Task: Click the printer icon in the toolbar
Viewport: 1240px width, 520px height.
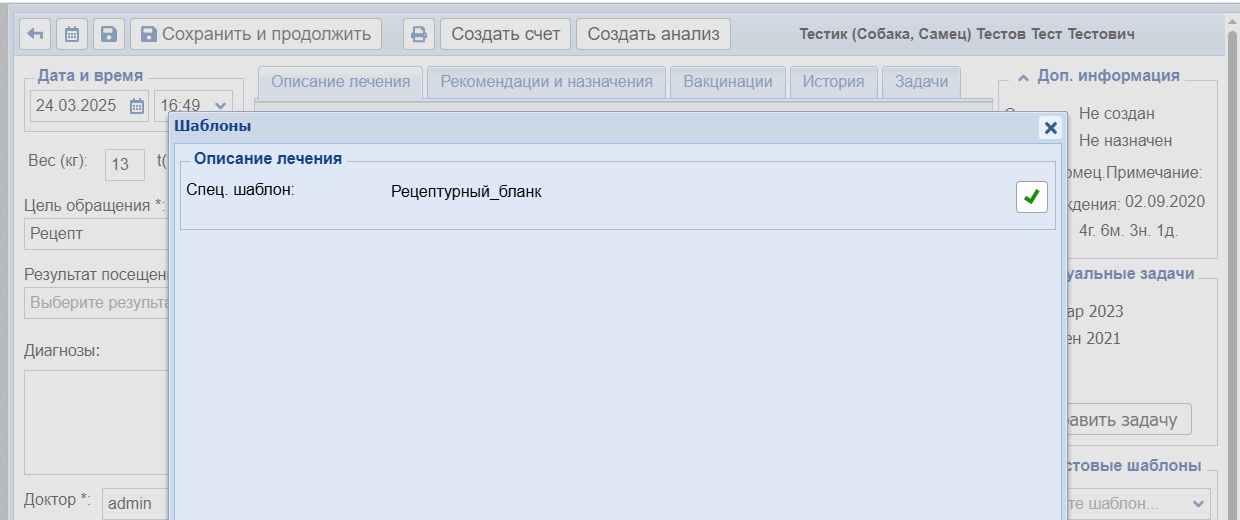Action: [x=419, y=34]
